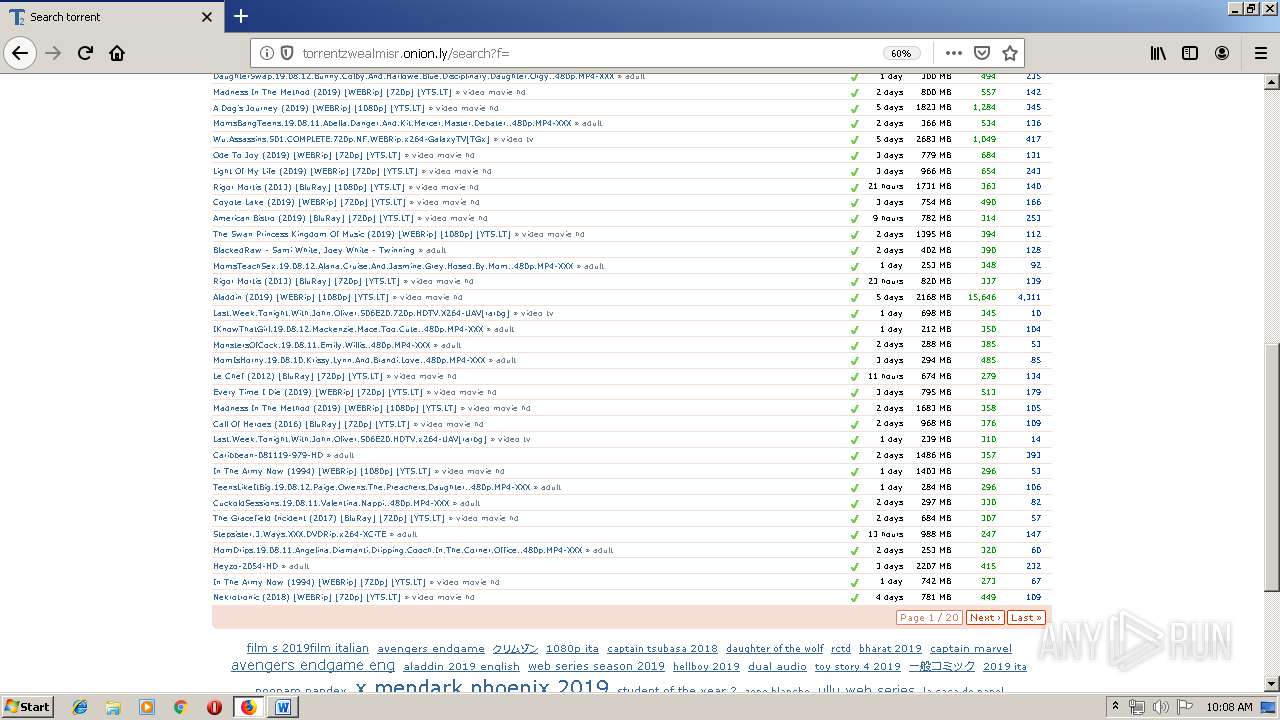Open Aladdin (2019) 1080p torrent link
The image size is (1280, 720).
pyautogui.click(x=301, y=297)
